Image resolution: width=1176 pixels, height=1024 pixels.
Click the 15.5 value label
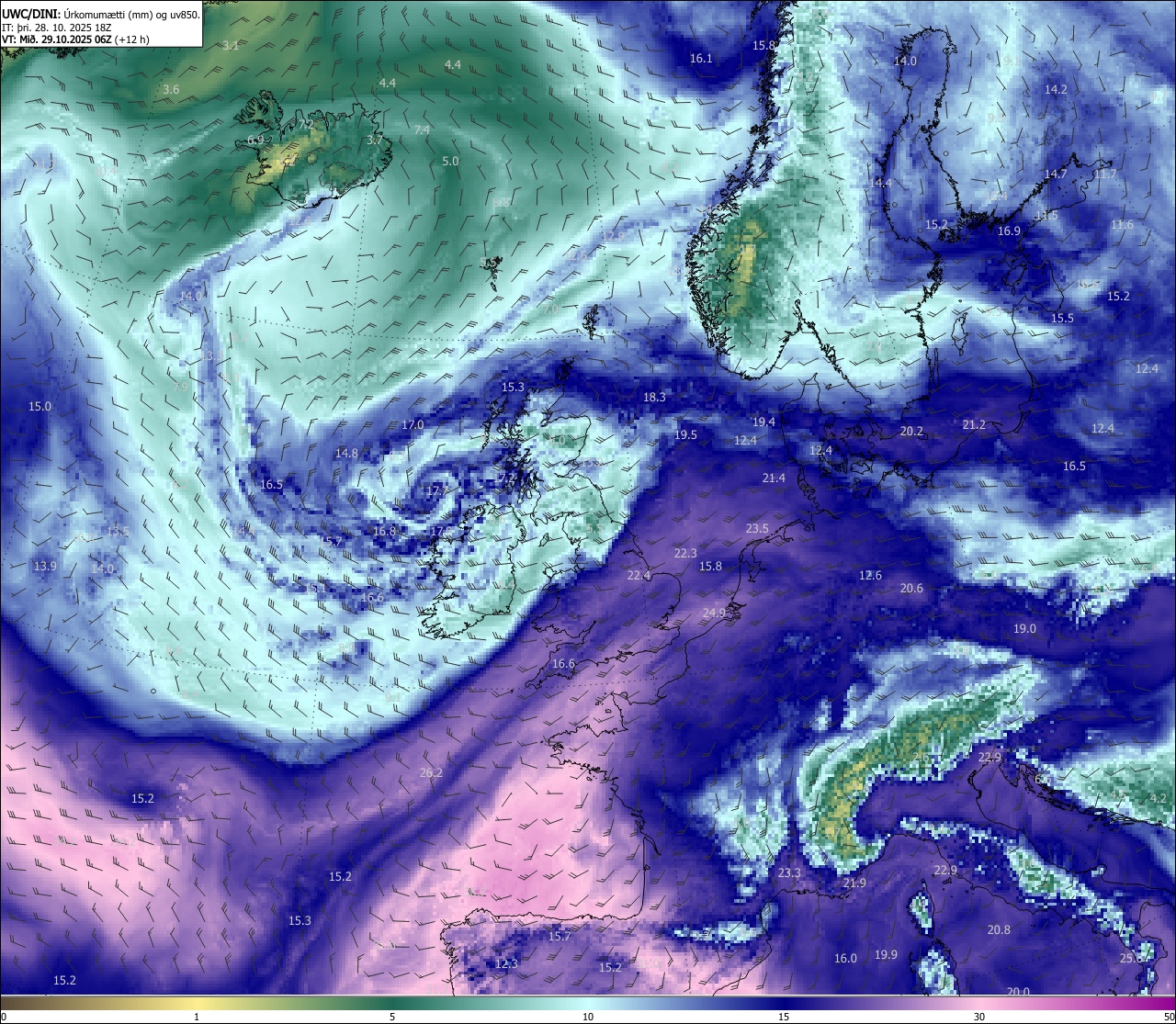point(1062,318)
